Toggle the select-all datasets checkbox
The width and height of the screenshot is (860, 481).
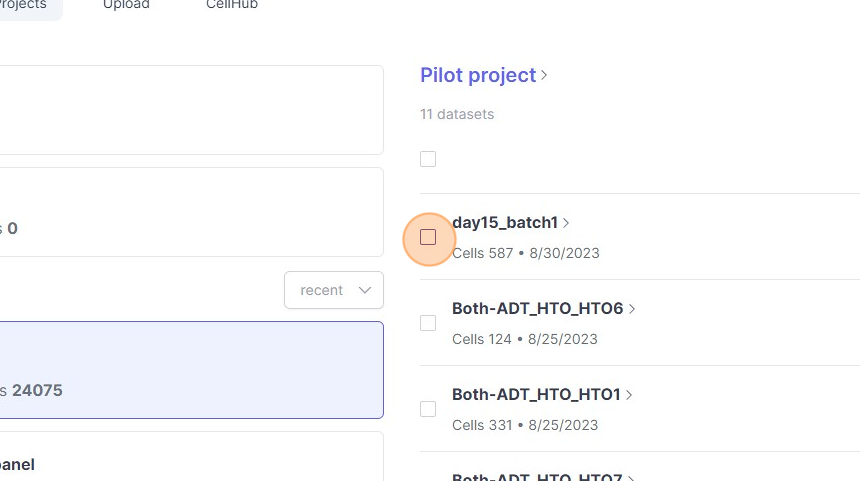click(428, 159)
